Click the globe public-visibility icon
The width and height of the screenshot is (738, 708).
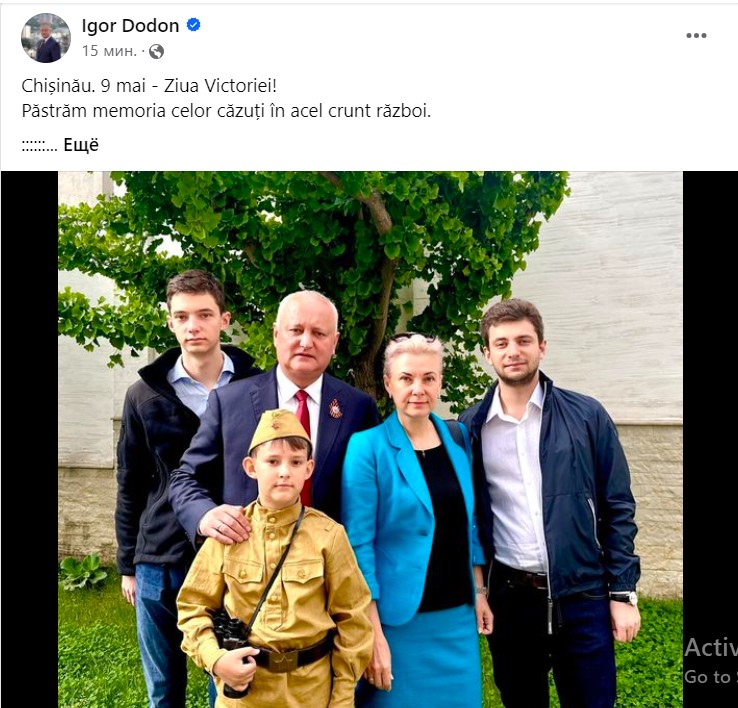pos(156,51)
